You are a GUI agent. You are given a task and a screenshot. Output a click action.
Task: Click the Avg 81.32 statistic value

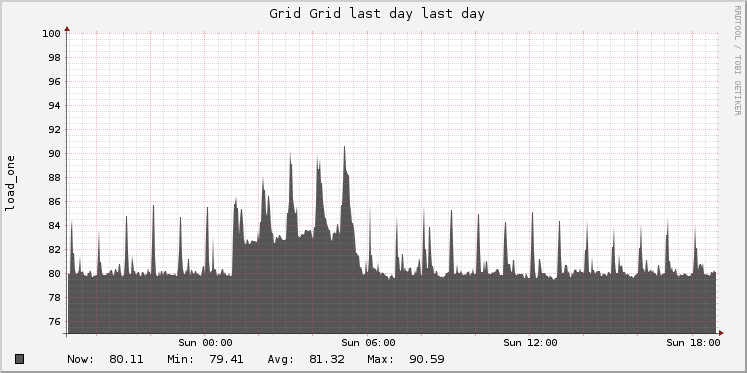(x=326, y=359)
